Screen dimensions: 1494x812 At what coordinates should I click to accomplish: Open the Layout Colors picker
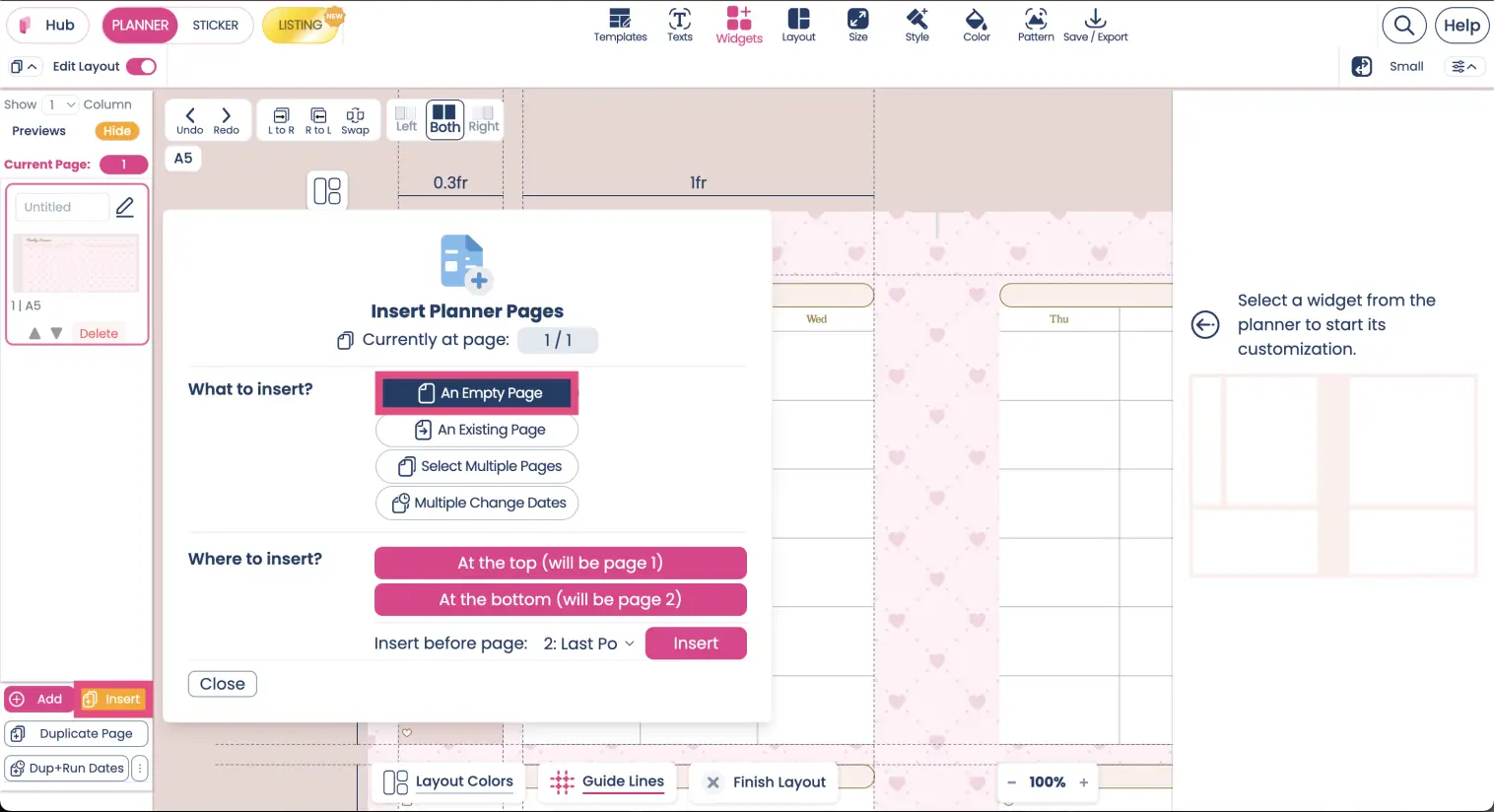tap(449, 780)
